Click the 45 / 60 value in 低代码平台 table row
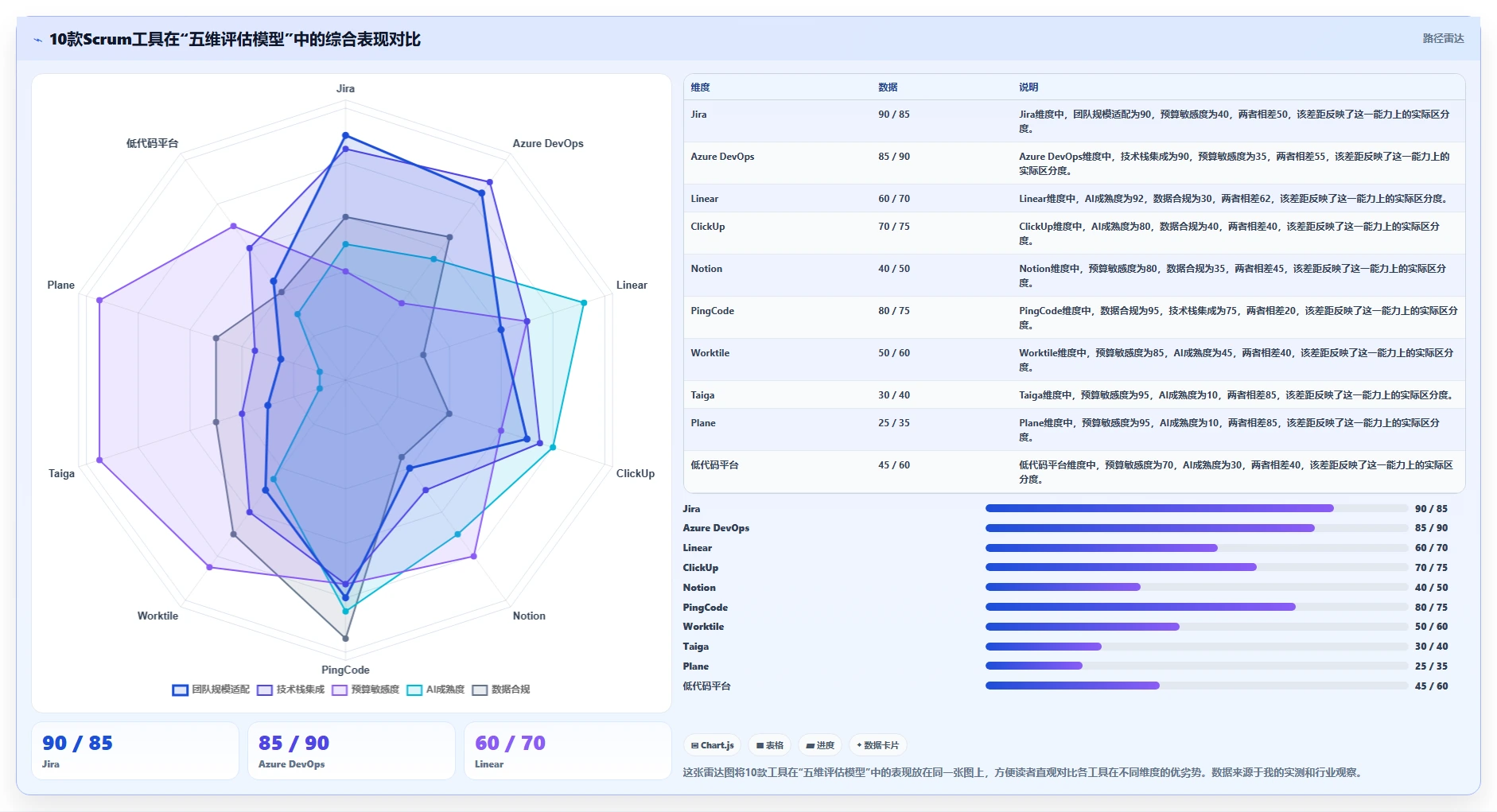1497x812 pixels. (x=894, y=465)
